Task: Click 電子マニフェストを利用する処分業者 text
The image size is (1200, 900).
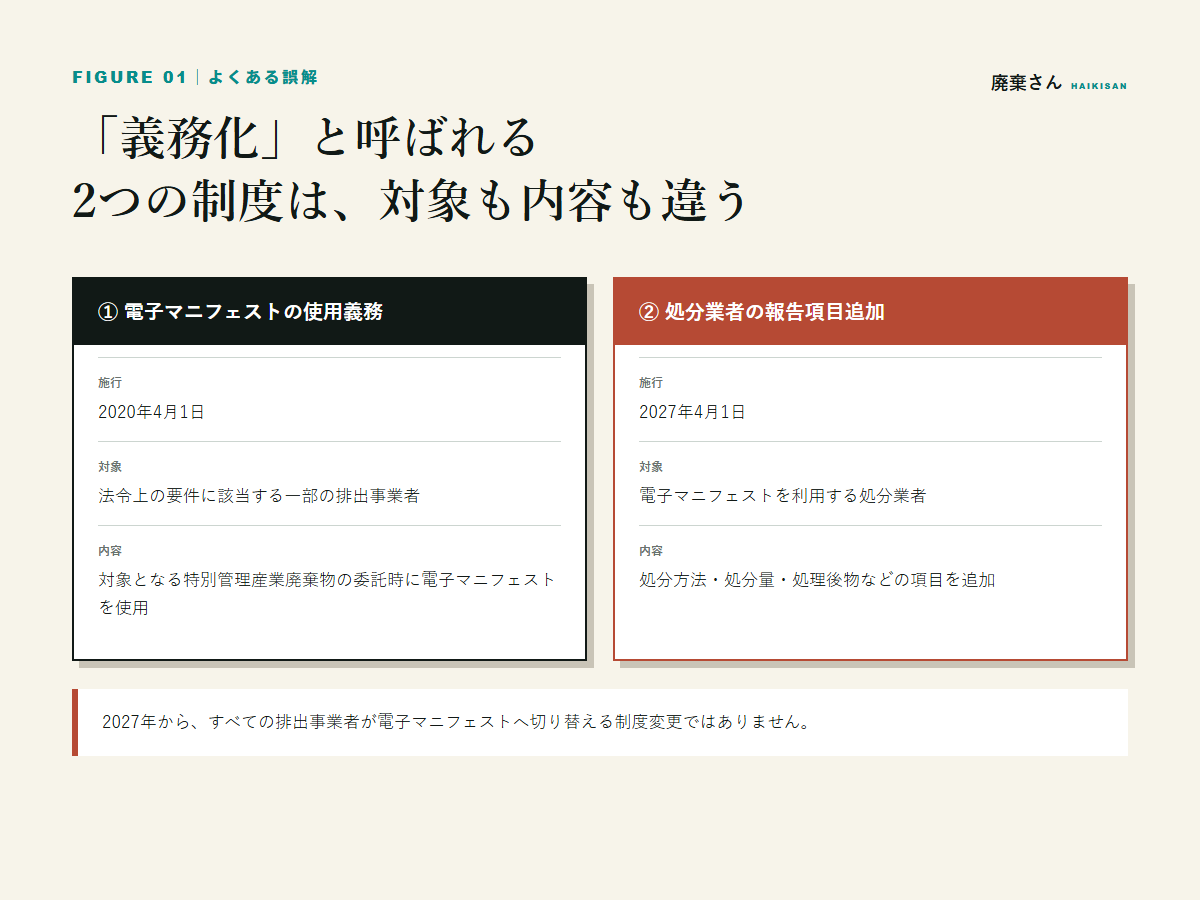Action: tap(783, 496)
